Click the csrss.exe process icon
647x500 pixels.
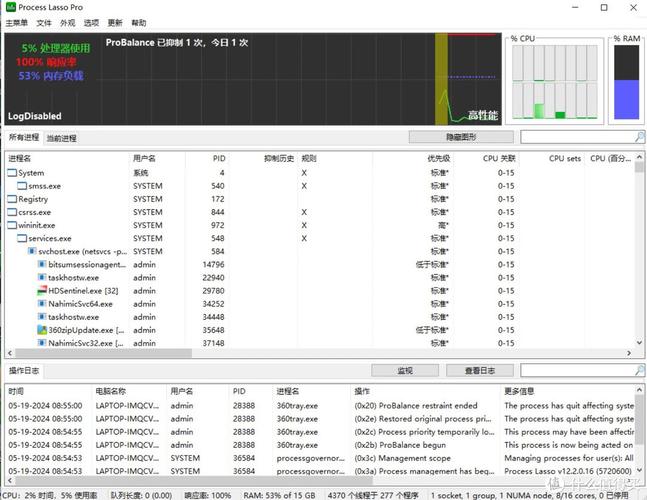[12, 212]
